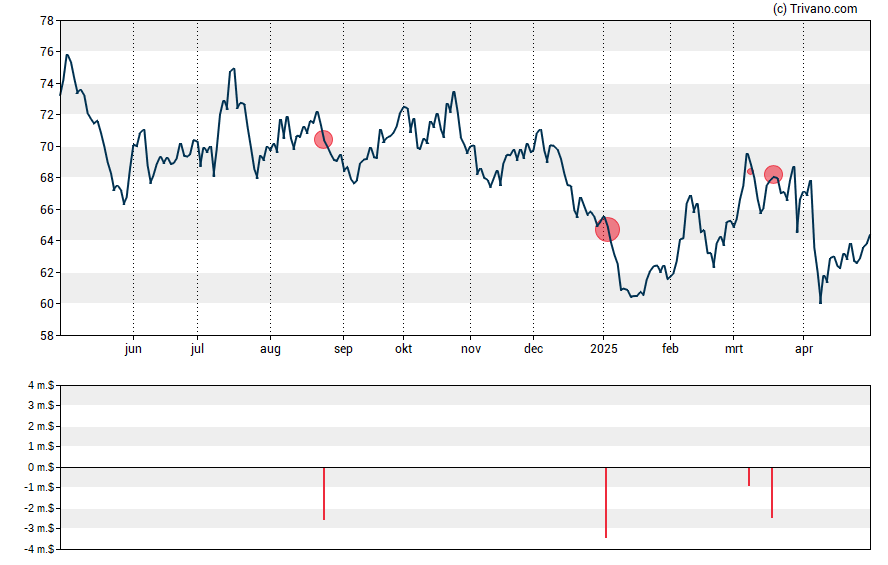Click the '-1 m.$' axis label
Image resolution: width=888 pixels, height=565 pixels.
click(39, 487)
